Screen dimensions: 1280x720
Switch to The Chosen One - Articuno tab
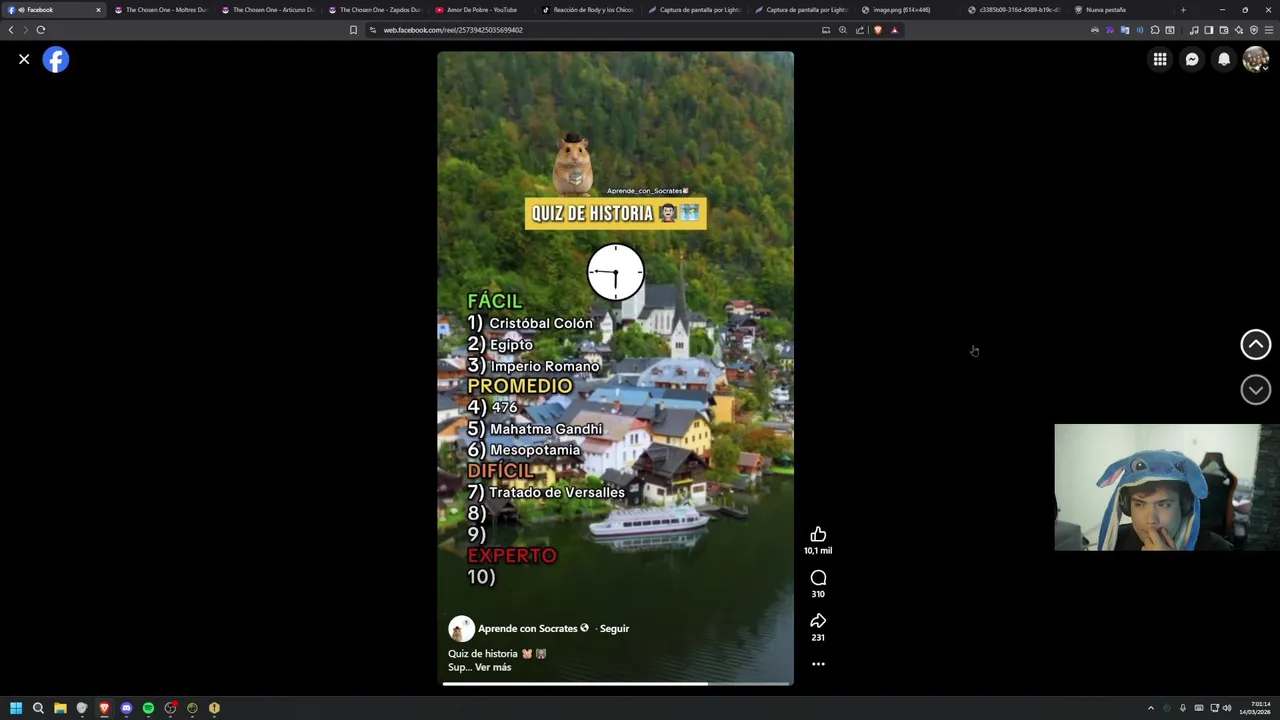(267, 10)
